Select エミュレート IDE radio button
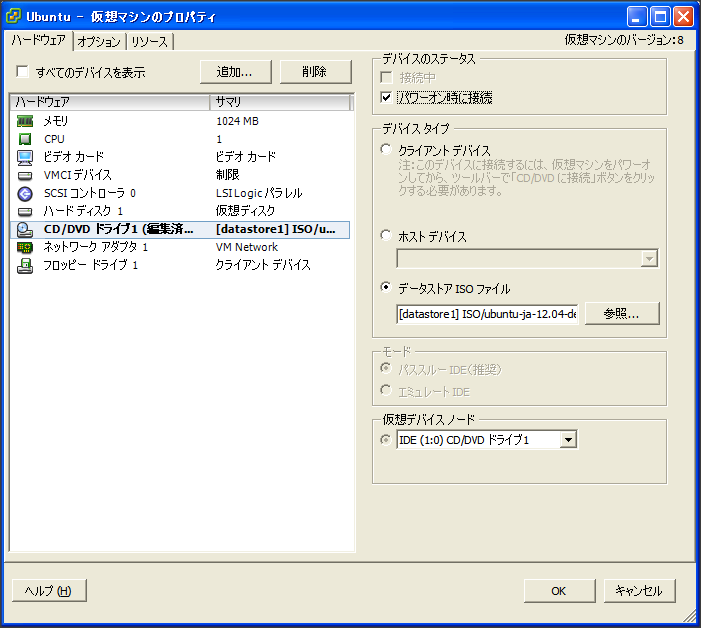This screenshot has width=701, height=628. click(x=386, y=390)
